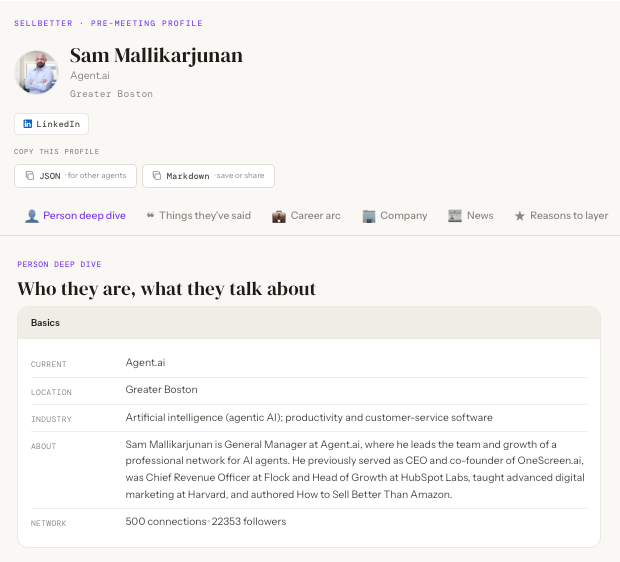
Task: Click the office building icon
Action: pos(369,216)
